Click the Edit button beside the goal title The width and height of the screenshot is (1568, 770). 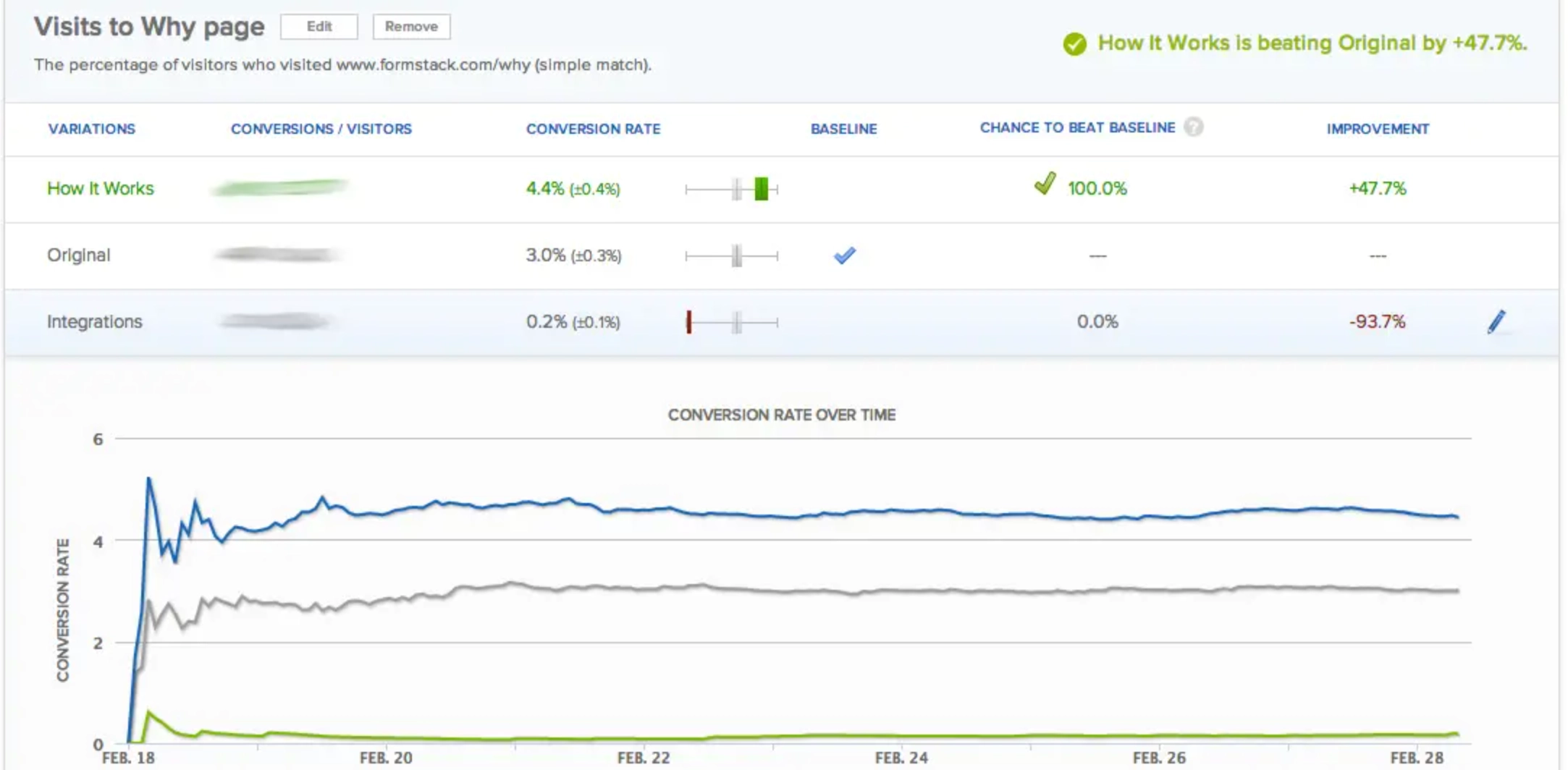[x=319, y=27]
